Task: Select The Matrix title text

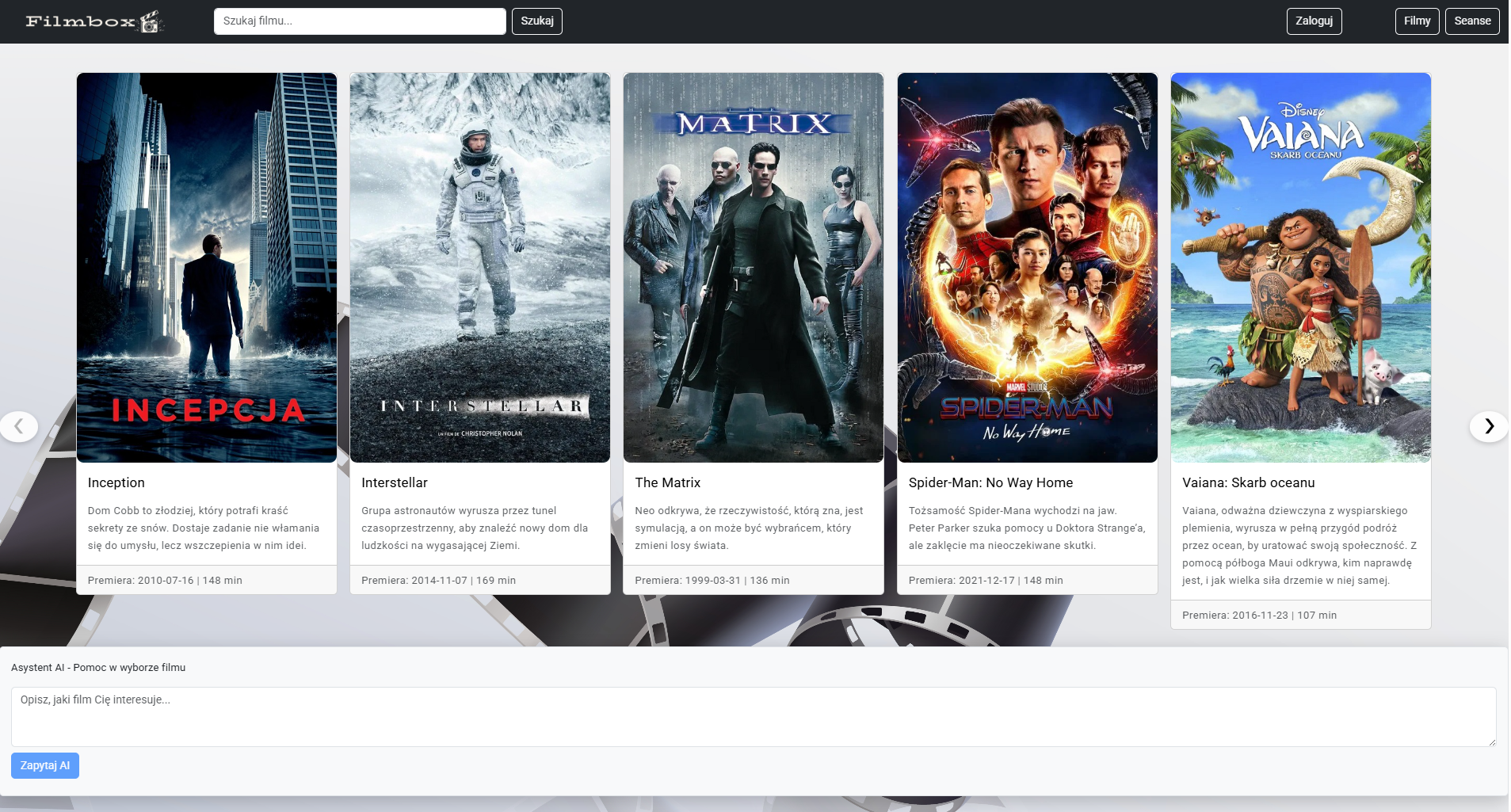Action: pyautogui.click(x=668, y=482)
